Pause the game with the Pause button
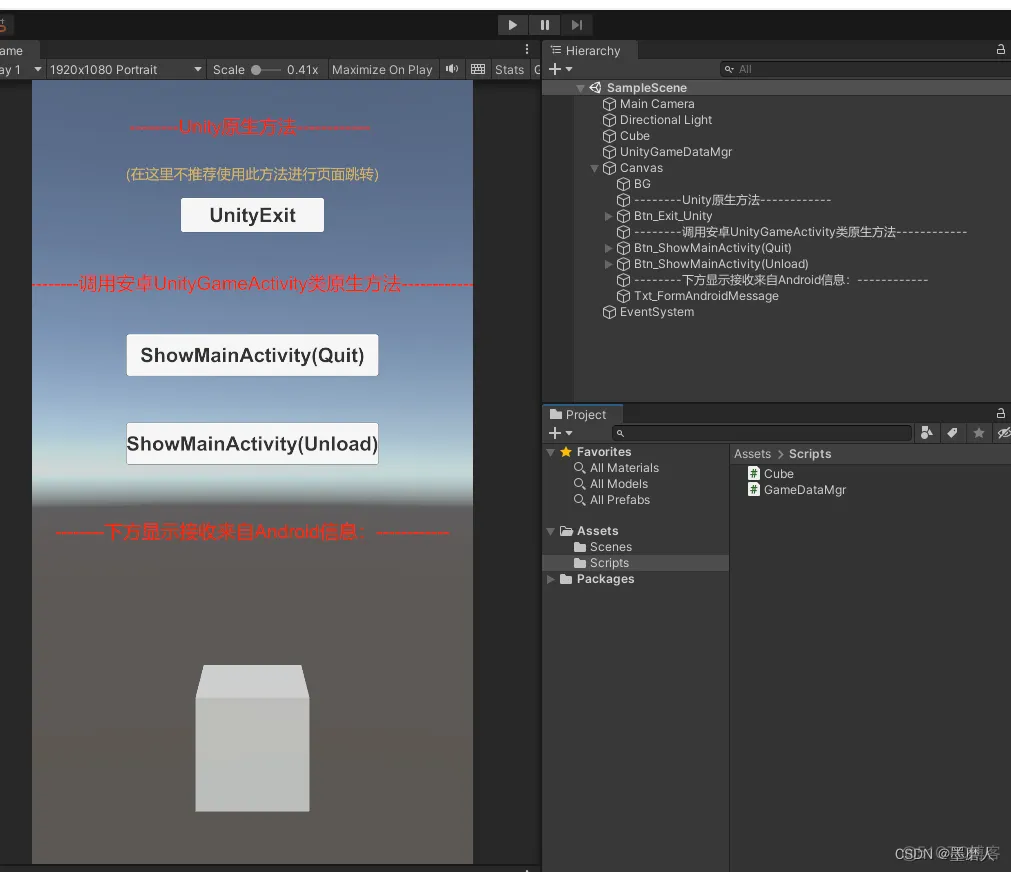 (x=545, y=25)
